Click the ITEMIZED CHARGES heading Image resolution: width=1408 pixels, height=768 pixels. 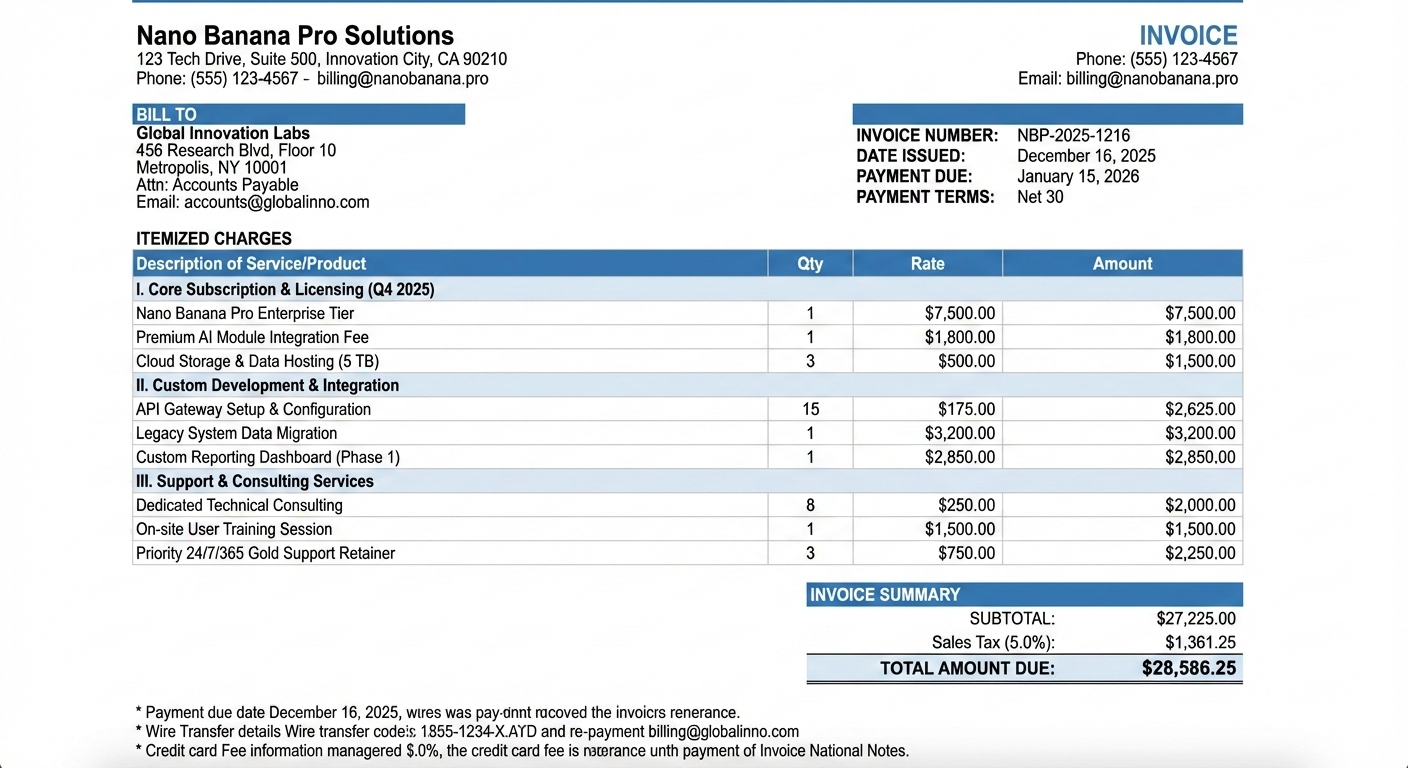coord(213,238)
